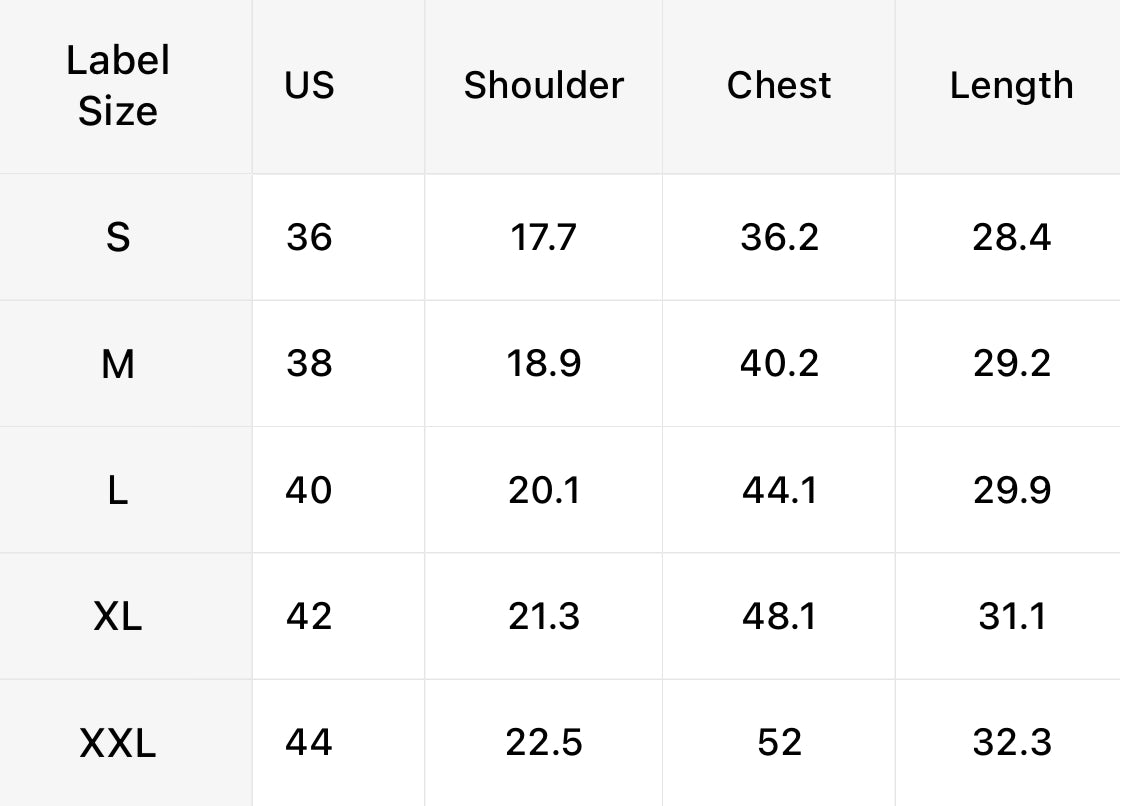Image resolution: width=1122 pixels, height=806 pixels.
Task: Click chest value 40.2 cell
Action: point(779,364)
